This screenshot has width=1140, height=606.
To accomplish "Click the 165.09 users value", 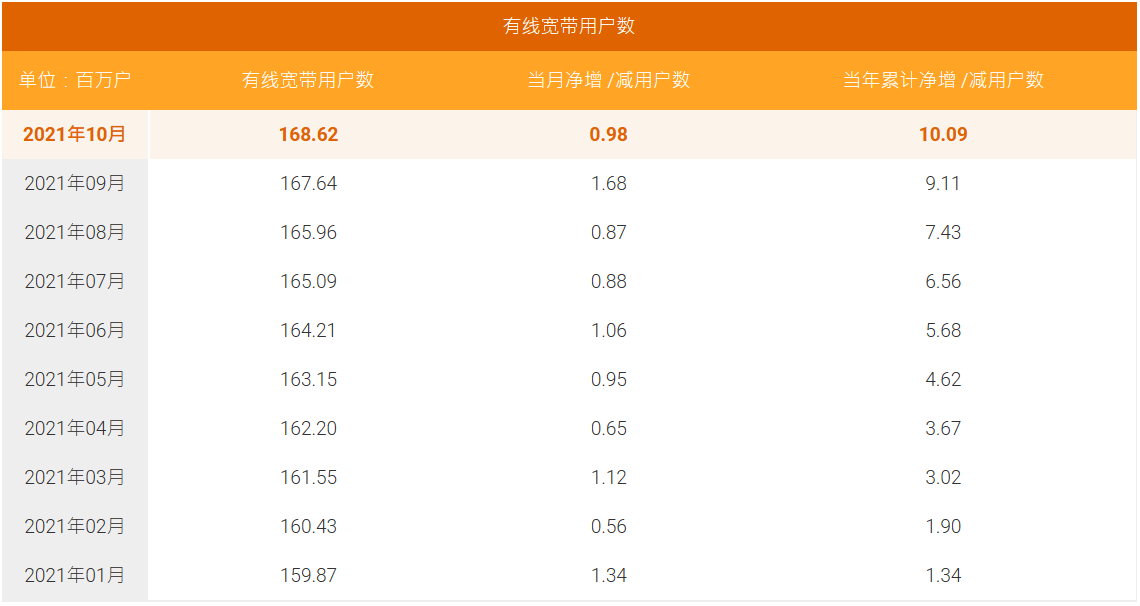I will tap(308, 281).
